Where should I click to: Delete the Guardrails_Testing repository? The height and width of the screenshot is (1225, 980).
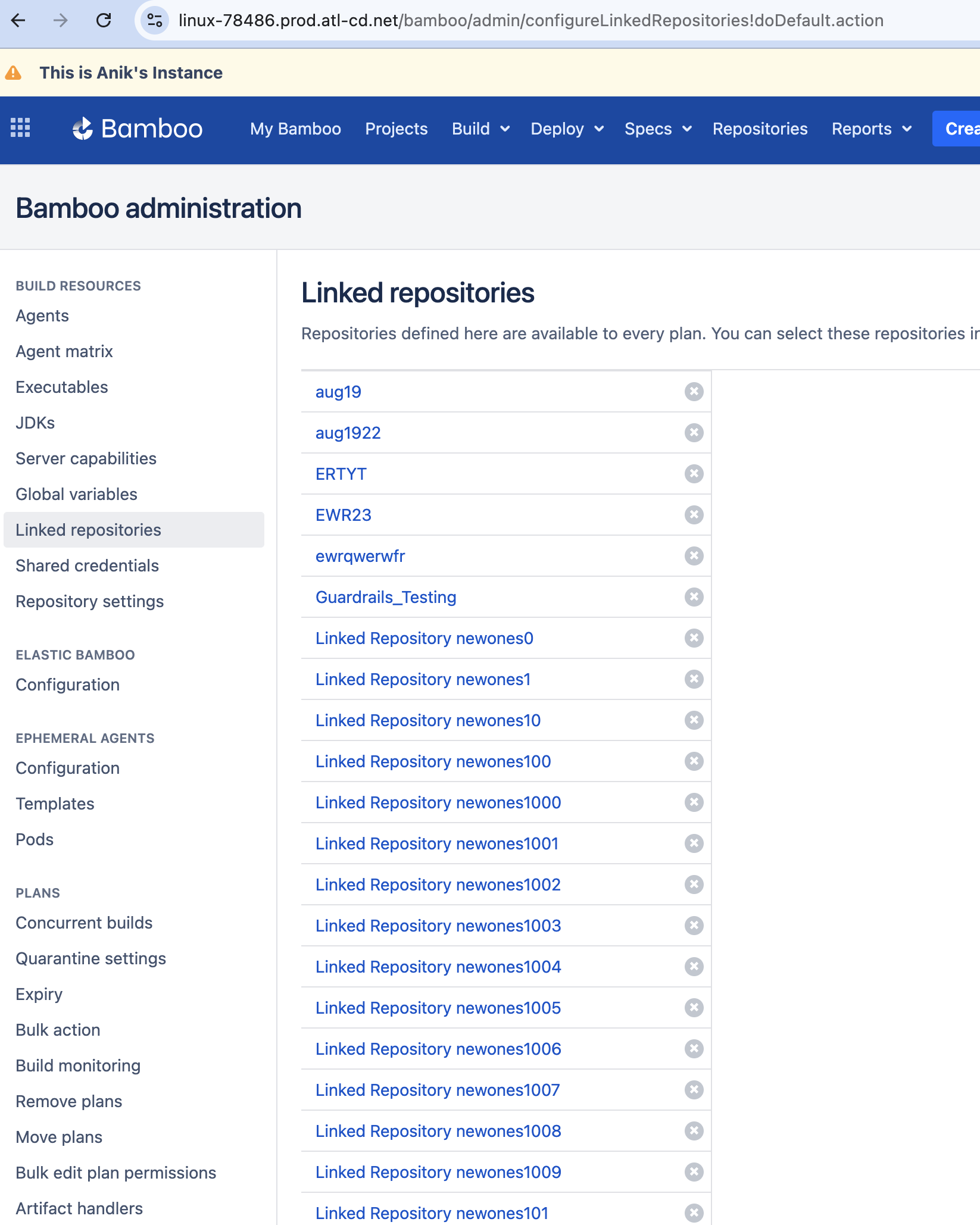(694, 597)
